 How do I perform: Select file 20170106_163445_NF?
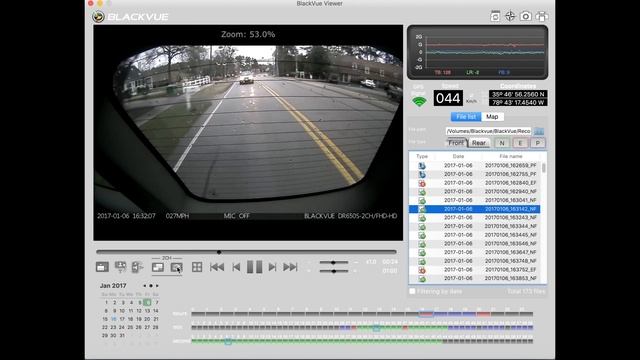pos(475,235)
